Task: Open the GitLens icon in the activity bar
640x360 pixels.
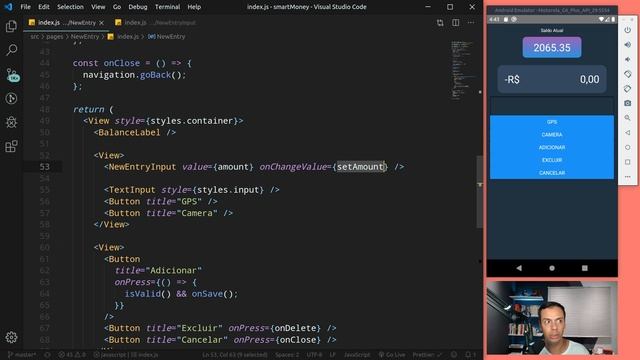Action: pyautogui.click(x=11, y=98)
